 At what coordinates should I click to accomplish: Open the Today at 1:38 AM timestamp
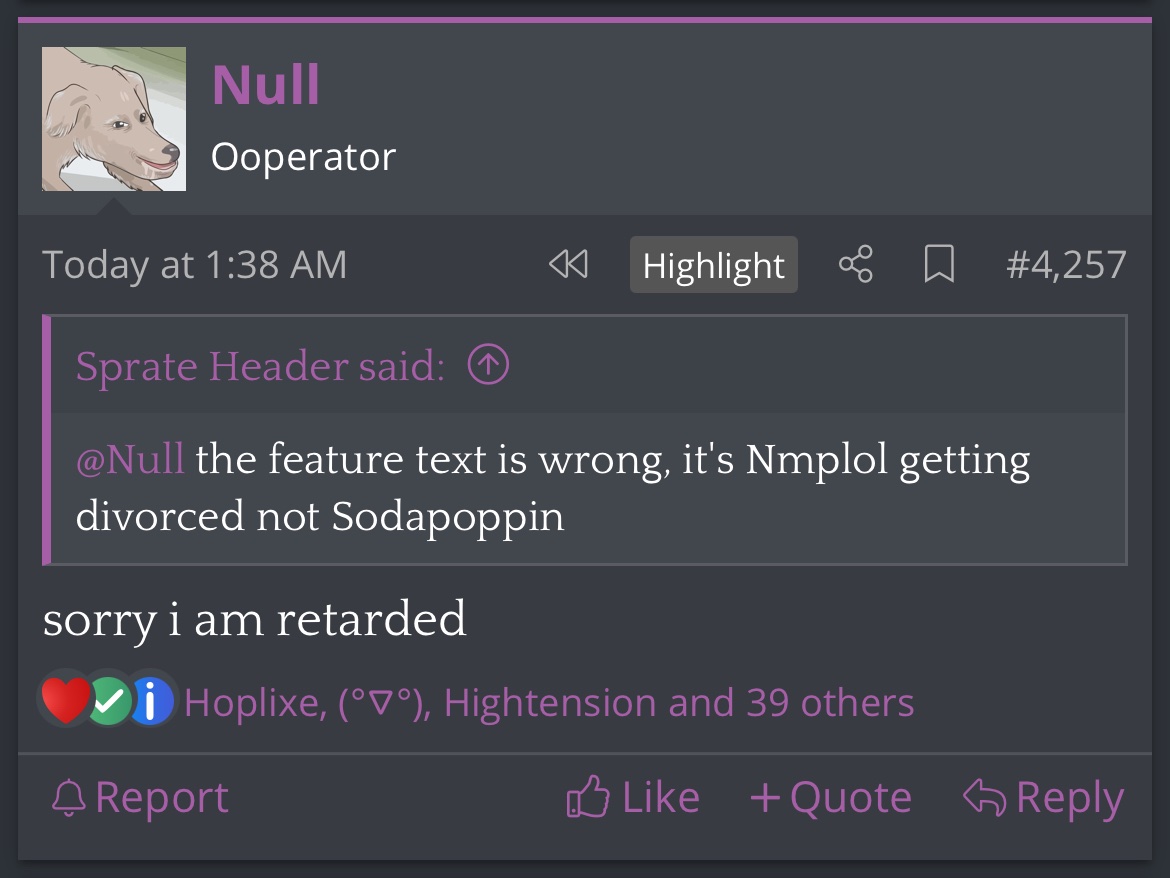coord(195,265)
